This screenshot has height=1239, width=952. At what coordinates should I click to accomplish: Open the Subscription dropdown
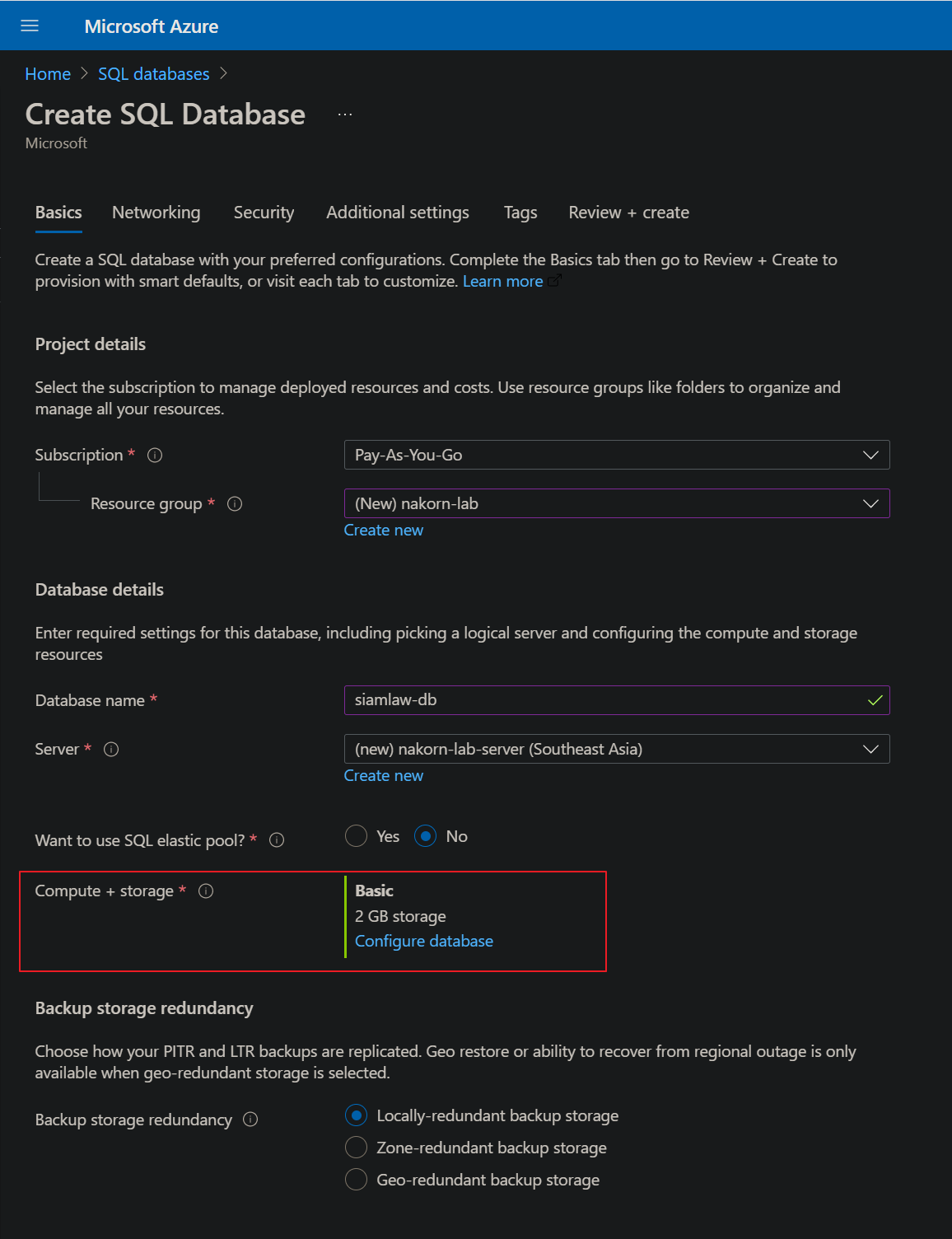(870, 455)
